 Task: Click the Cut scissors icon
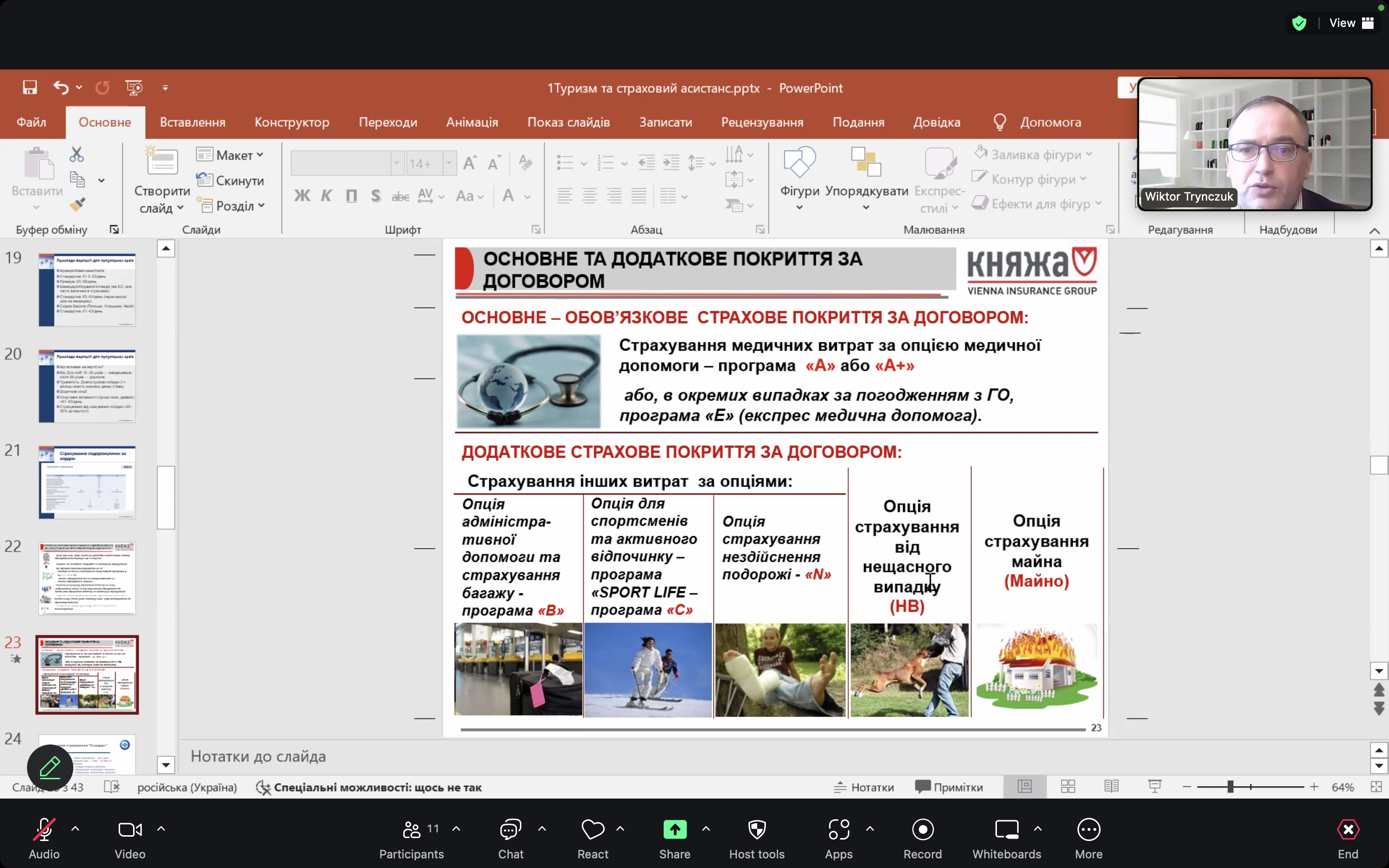76,154
